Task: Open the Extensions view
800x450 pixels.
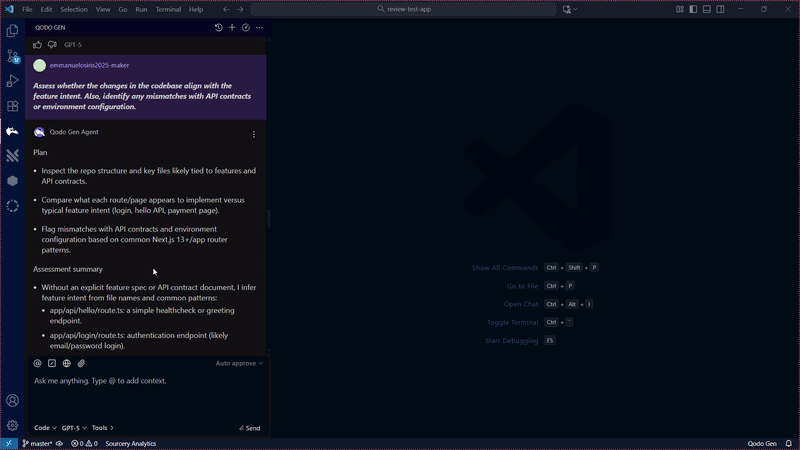Action: pos(12,106)
